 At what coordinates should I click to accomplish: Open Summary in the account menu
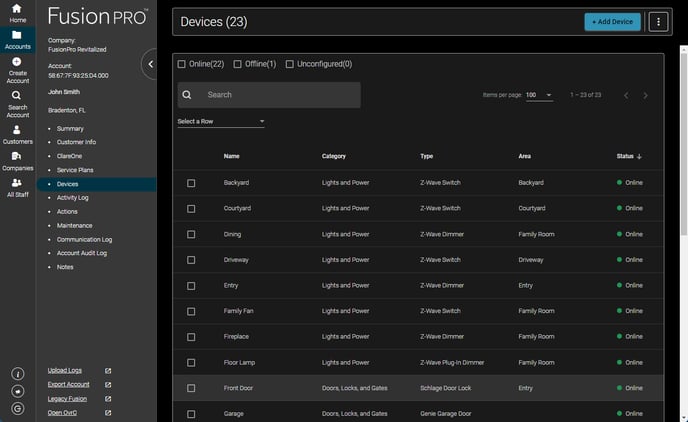[x=70, y=129]
